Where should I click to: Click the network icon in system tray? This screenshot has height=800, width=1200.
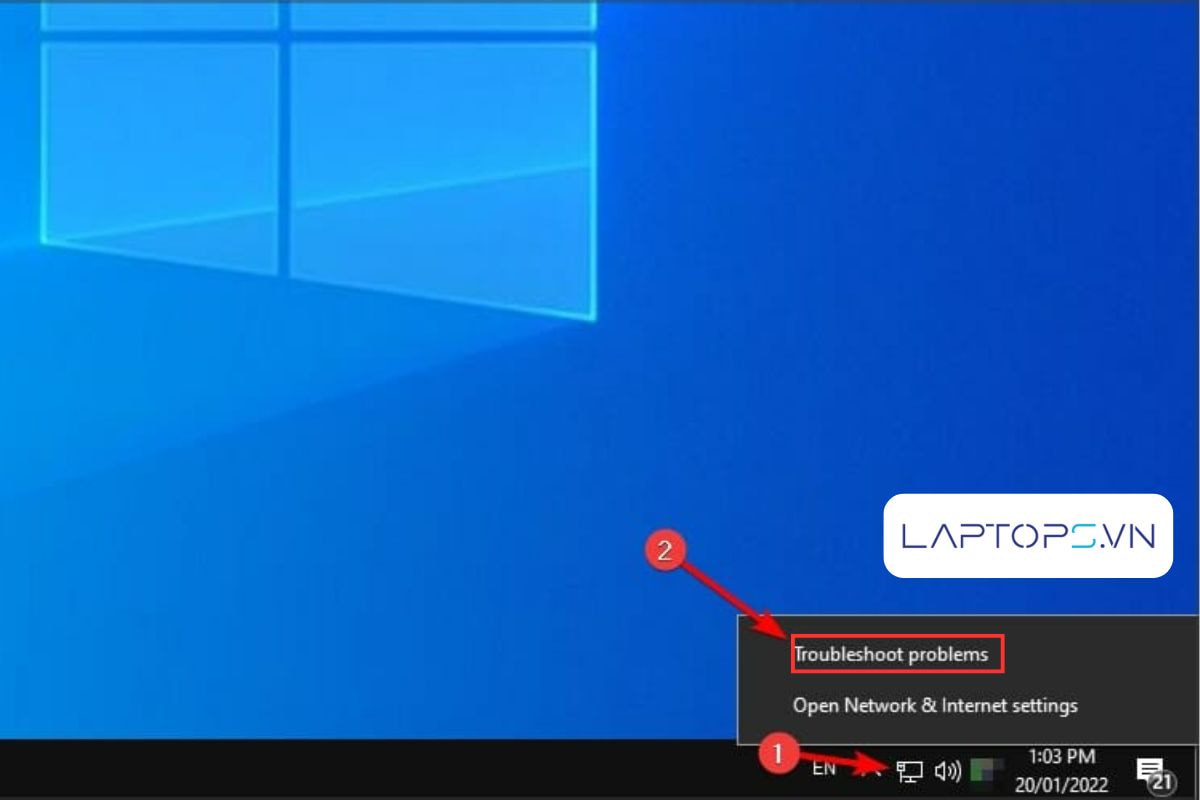[x=910, y=771]
